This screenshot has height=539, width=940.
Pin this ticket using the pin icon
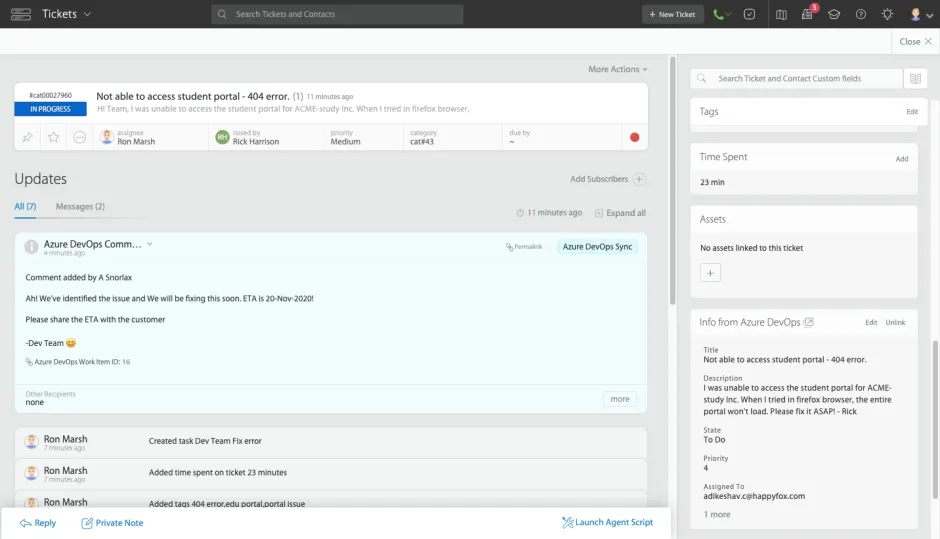click(28, 137)
